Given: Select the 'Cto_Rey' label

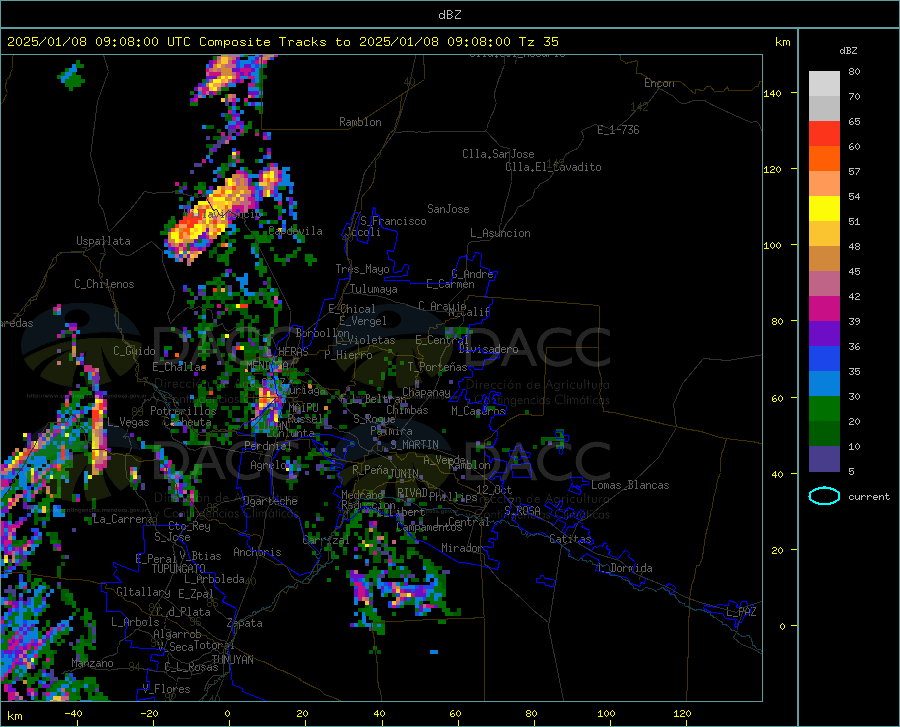Looking at the screenshot, I should [189, 526].
